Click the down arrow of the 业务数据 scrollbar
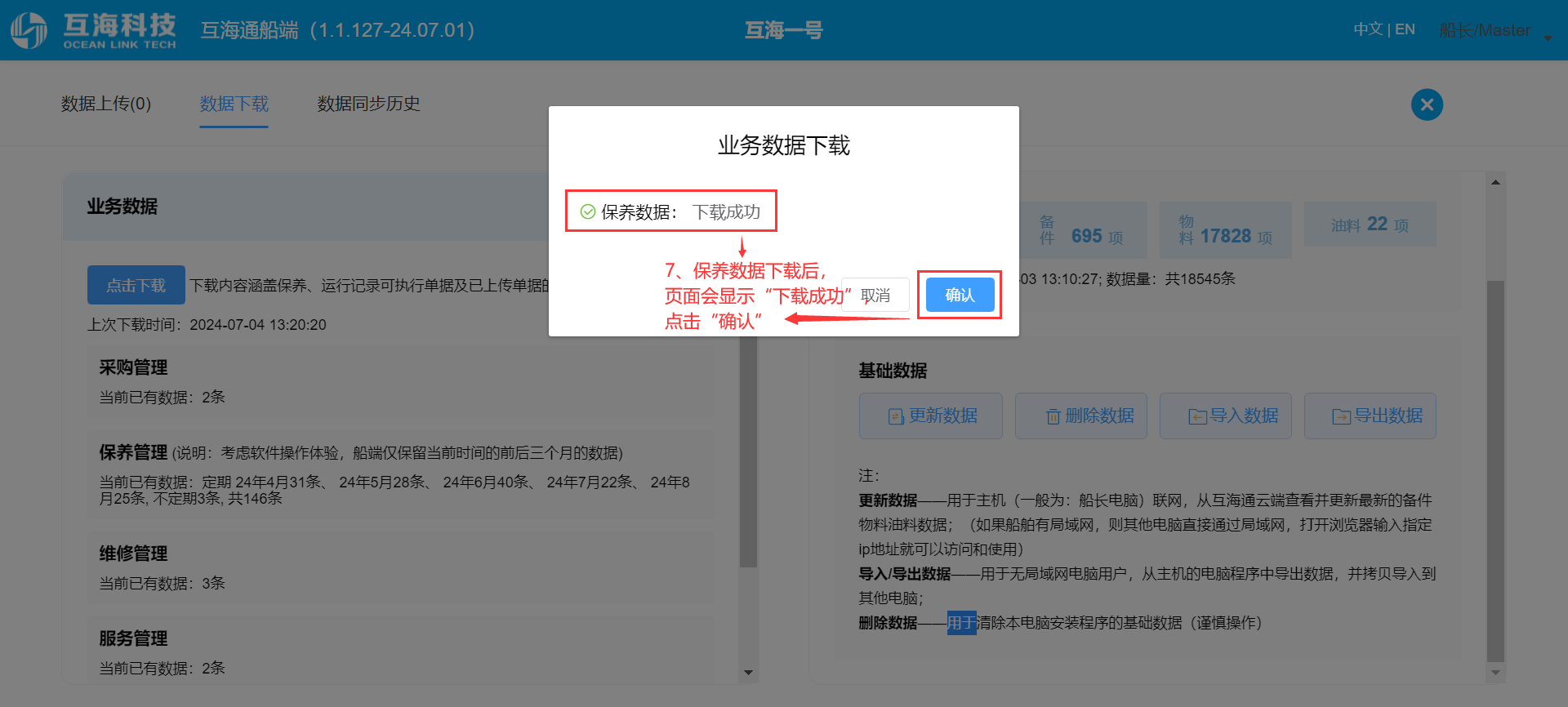Viewport: 1568px width, 707px height. tap(748, 673)
